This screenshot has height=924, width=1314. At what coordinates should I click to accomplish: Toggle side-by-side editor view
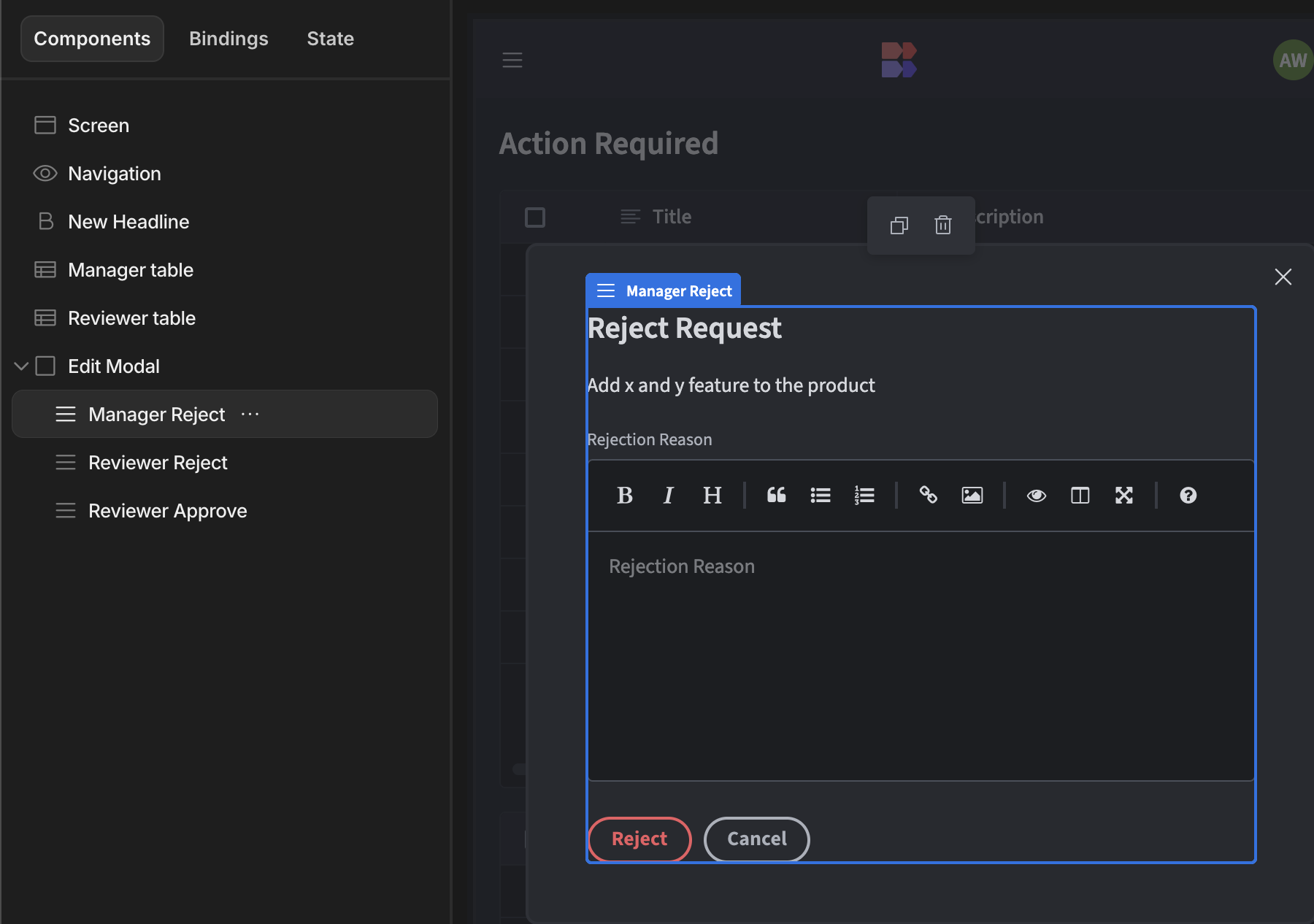coord(1080,496)
